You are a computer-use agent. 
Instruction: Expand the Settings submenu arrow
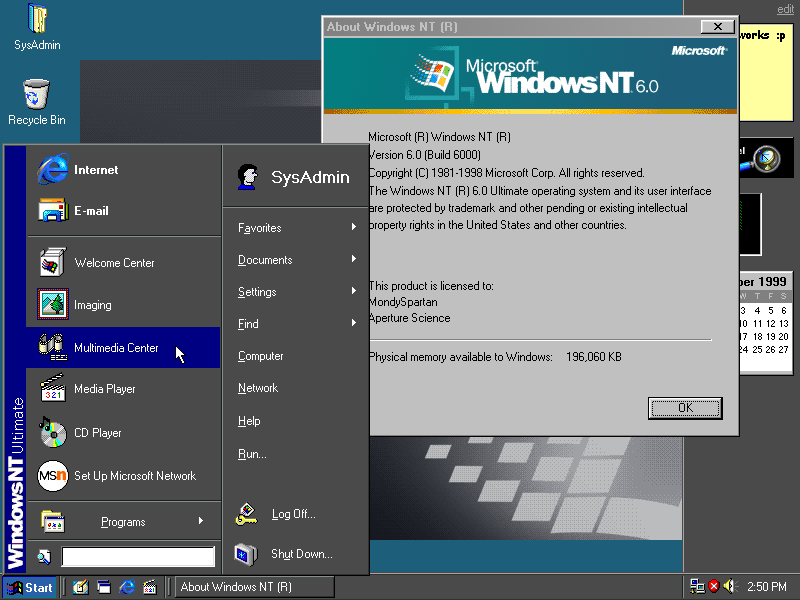[x=354, y=291]
